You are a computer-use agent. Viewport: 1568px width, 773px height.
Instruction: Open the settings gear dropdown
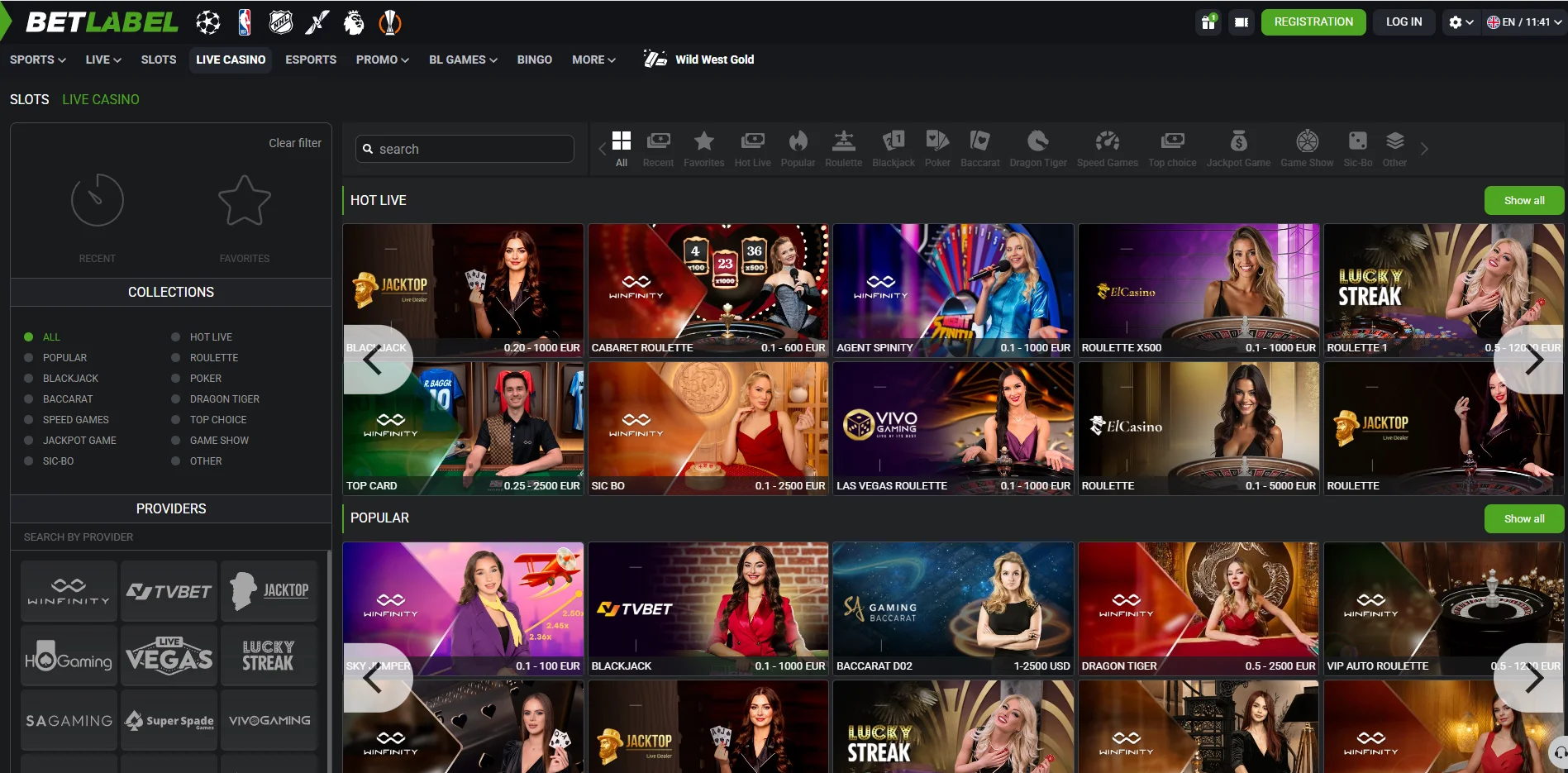[x=1461, y=22]
